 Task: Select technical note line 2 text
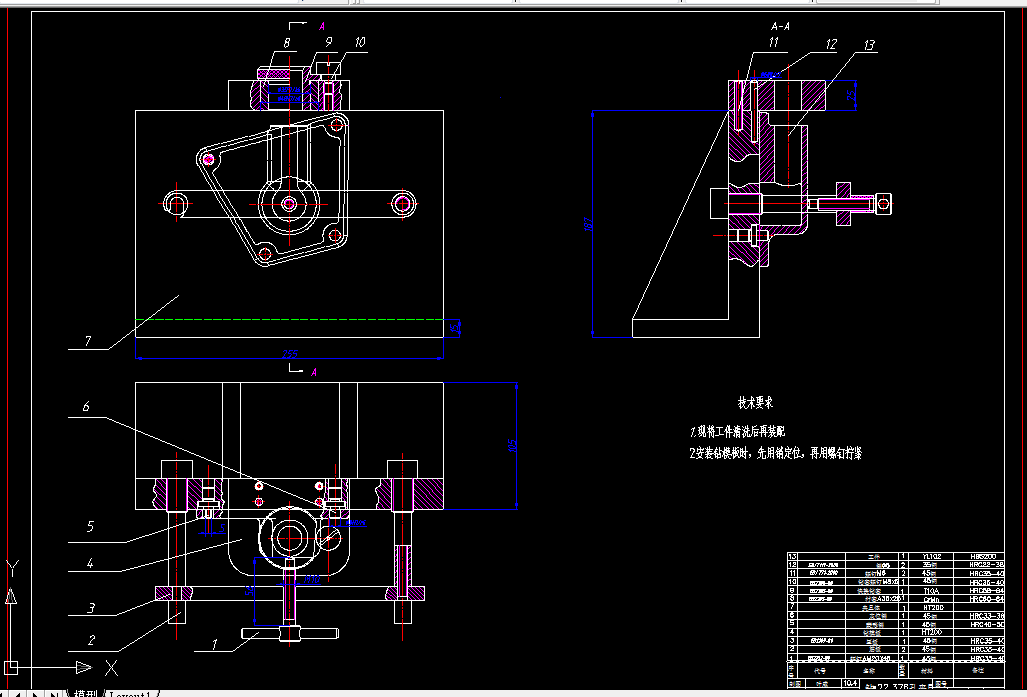(x=775, y=453)
